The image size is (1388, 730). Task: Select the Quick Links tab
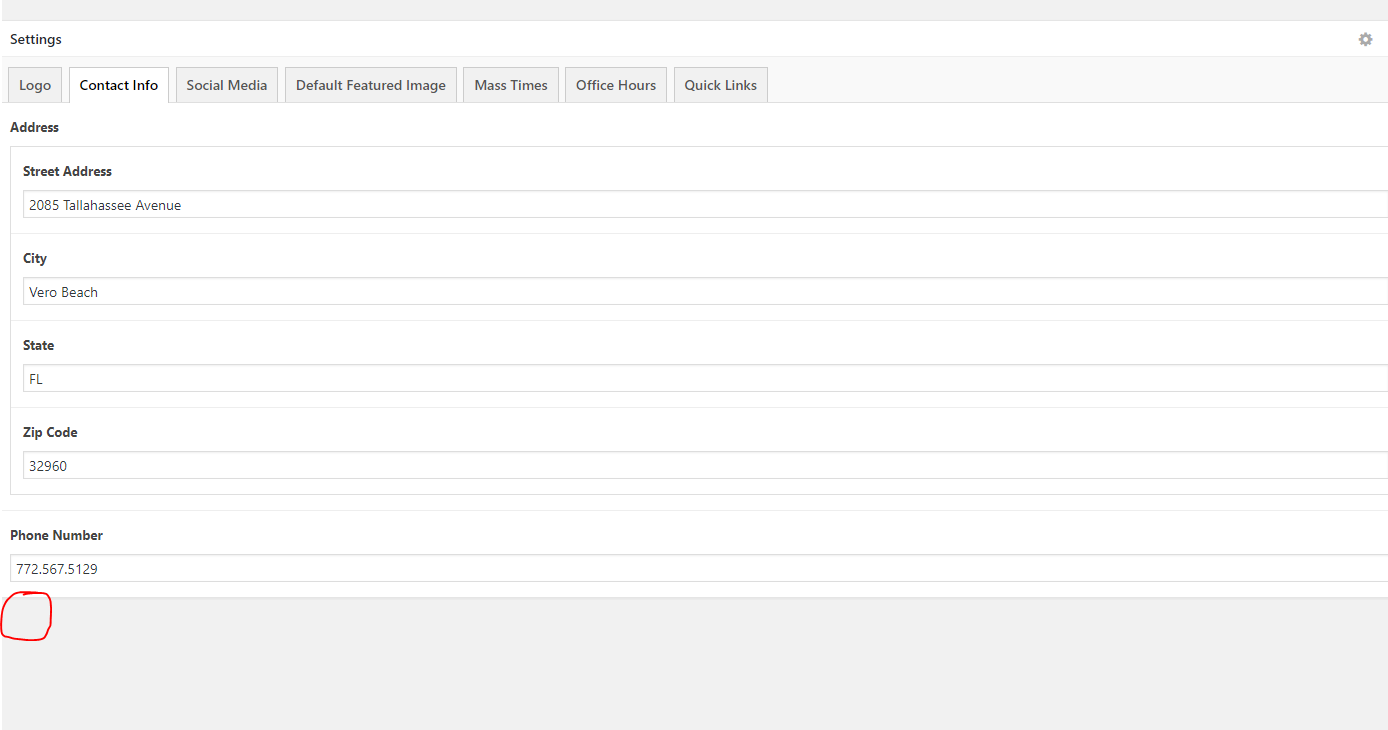point(720,85)
